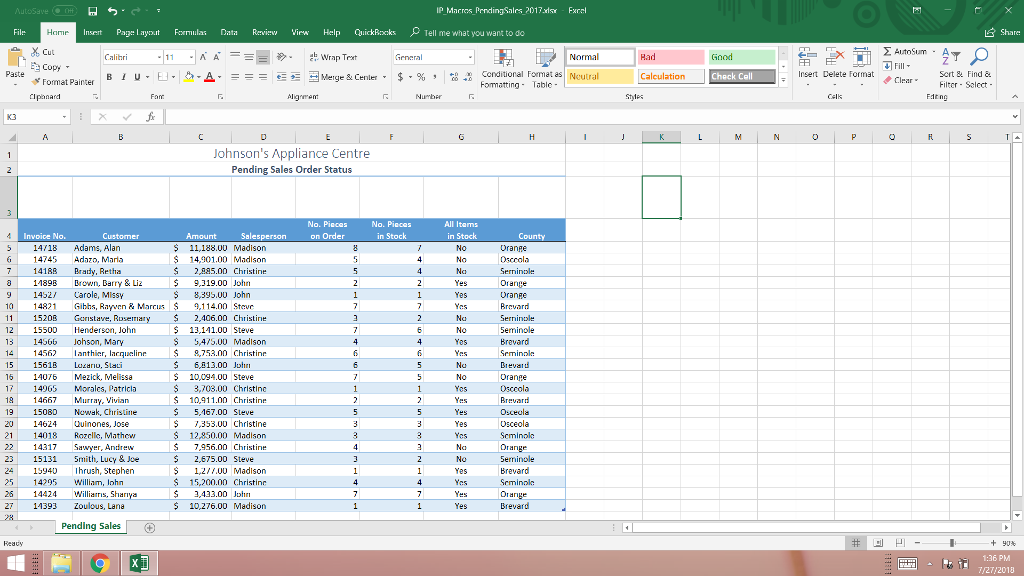This screenshot has width=1024, height=576.
Task: Open the QuickBooks tab
Action: [375, 32]
